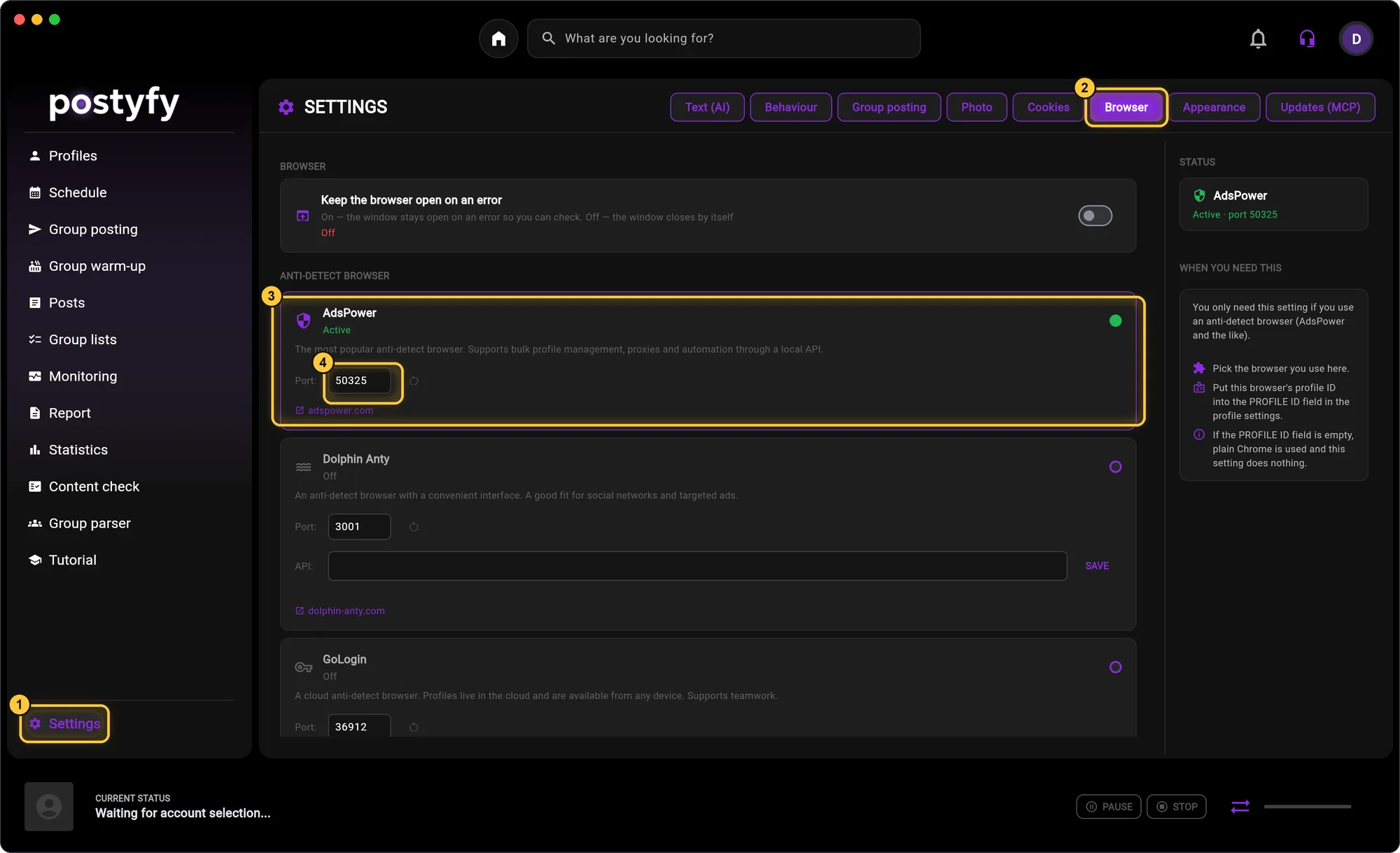The width and height of the screenshot is (1400, 853).
Task: Open Settings in the sidebar
Action: (64, 724)
